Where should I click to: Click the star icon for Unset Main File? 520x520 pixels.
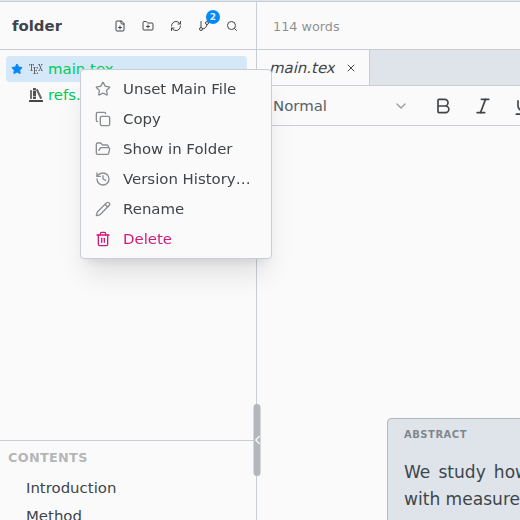click(x=103, y=89)
